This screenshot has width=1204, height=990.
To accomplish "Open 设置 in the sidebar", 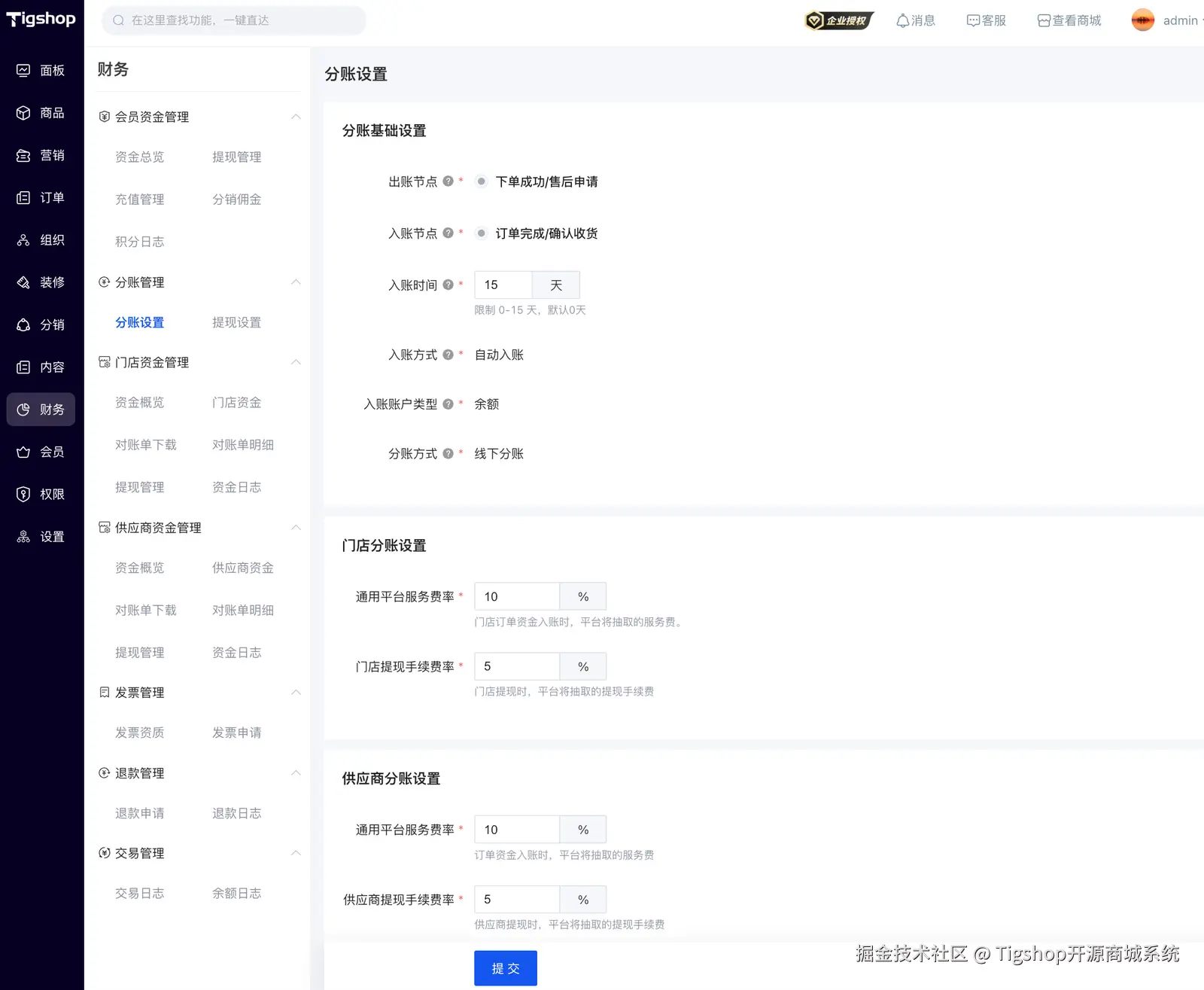I will [41, 537].
